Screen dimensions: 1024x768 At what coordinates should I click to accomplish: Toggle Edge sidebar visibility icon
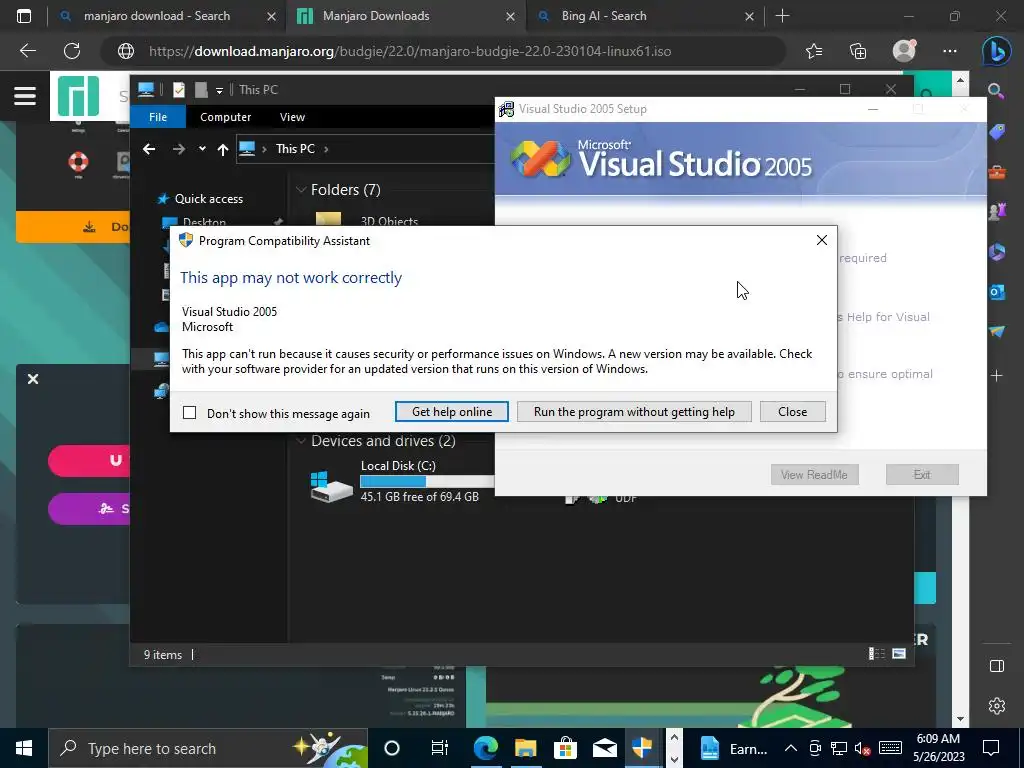[x=997, y=666]
